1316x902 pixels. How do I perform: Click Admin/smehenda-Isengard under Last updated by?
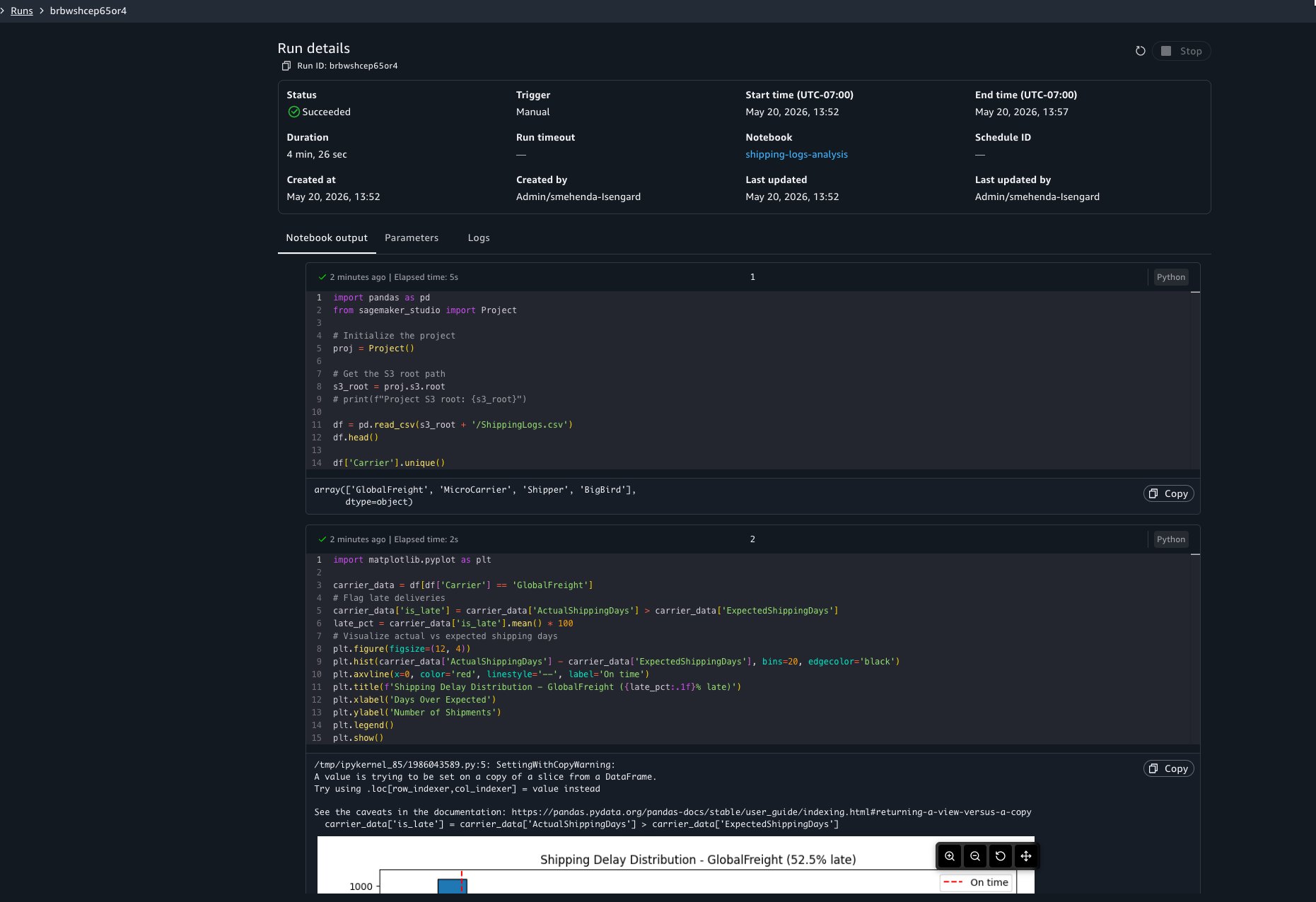[1037, 197]
